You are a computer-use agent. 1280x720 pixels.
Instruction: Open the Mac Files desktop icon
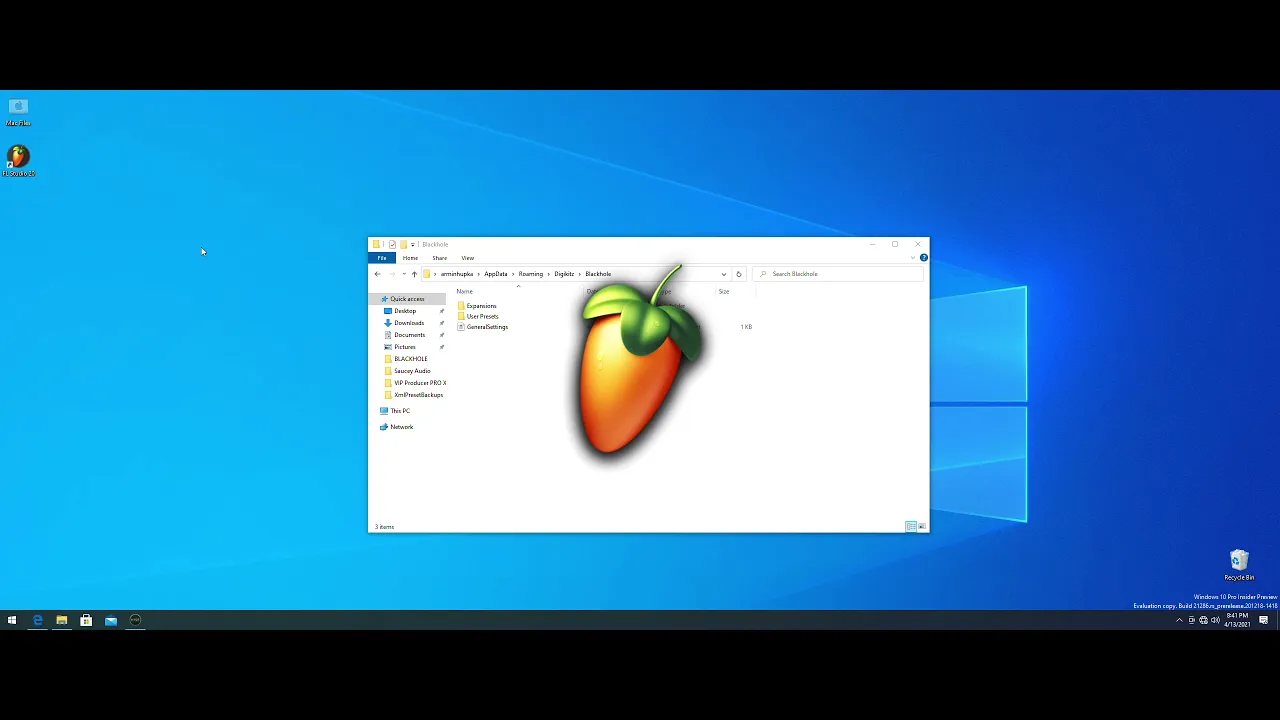coord(18,112)
